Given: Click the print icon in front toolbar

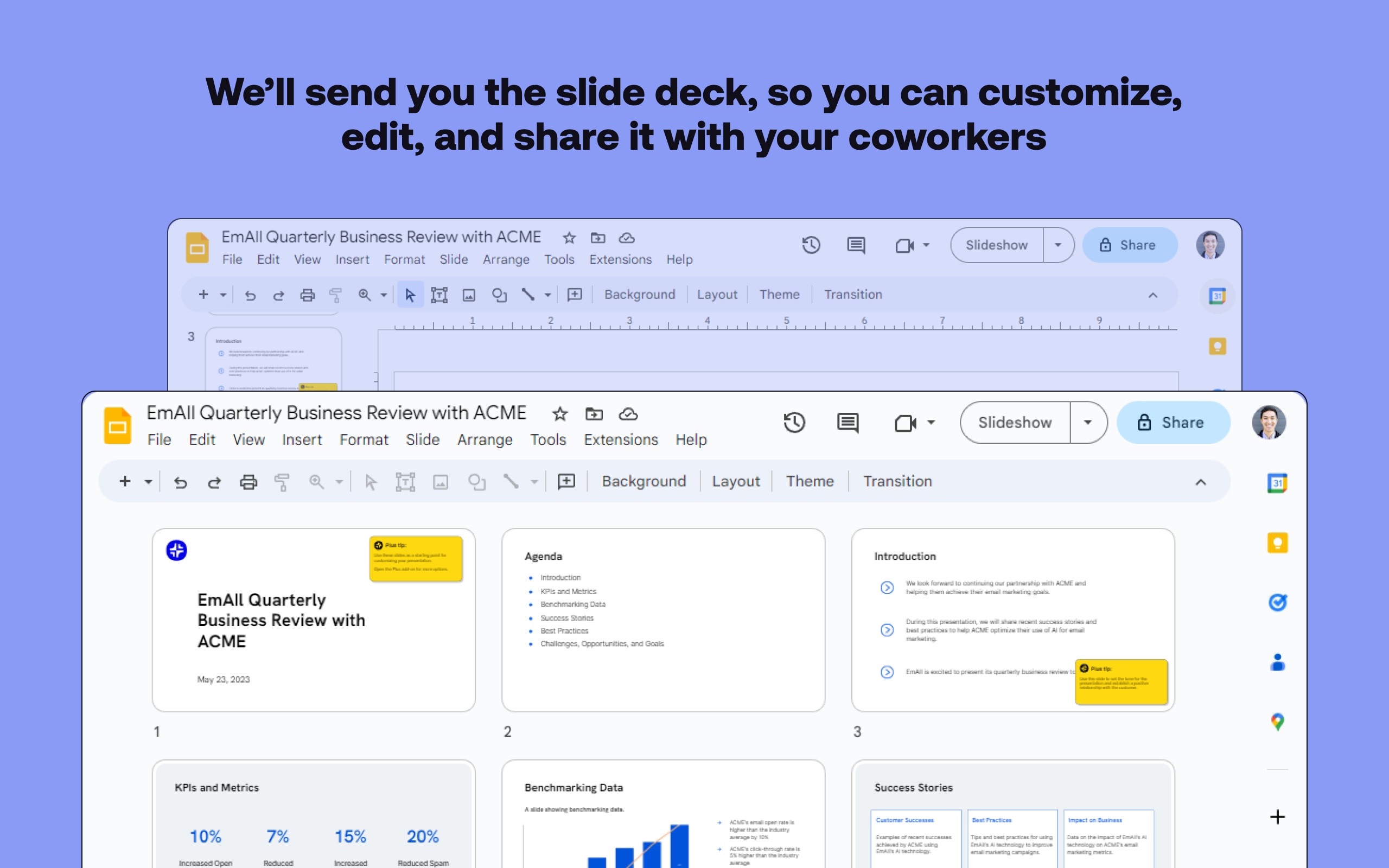Looking at the screenshot, I should coord(248,482).
